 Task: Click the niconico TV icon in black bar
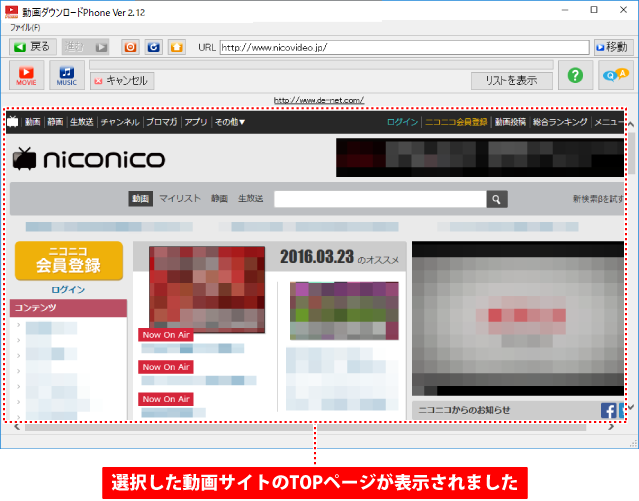[x=13, y=121]
